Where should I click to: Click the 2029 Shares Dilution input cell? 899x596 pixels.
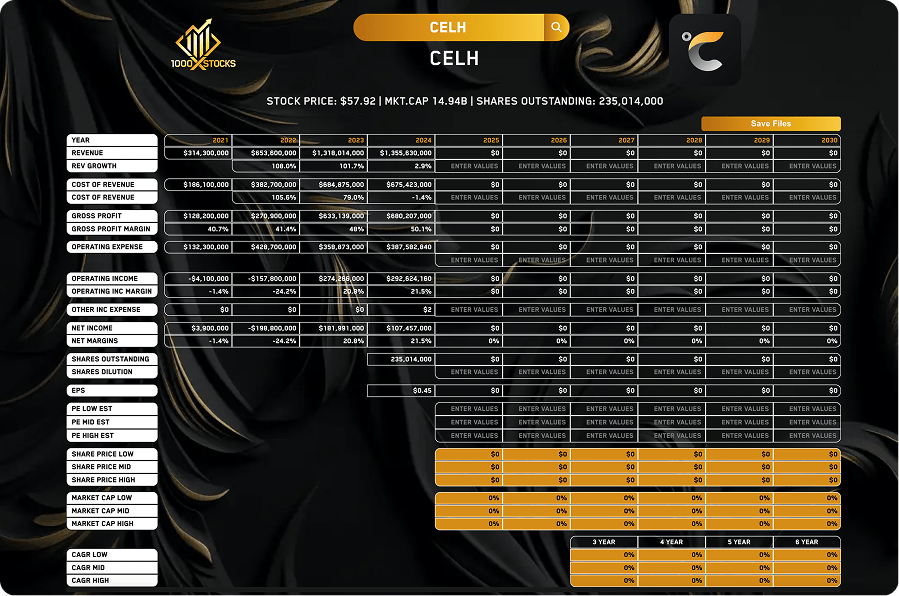point(739,372)
